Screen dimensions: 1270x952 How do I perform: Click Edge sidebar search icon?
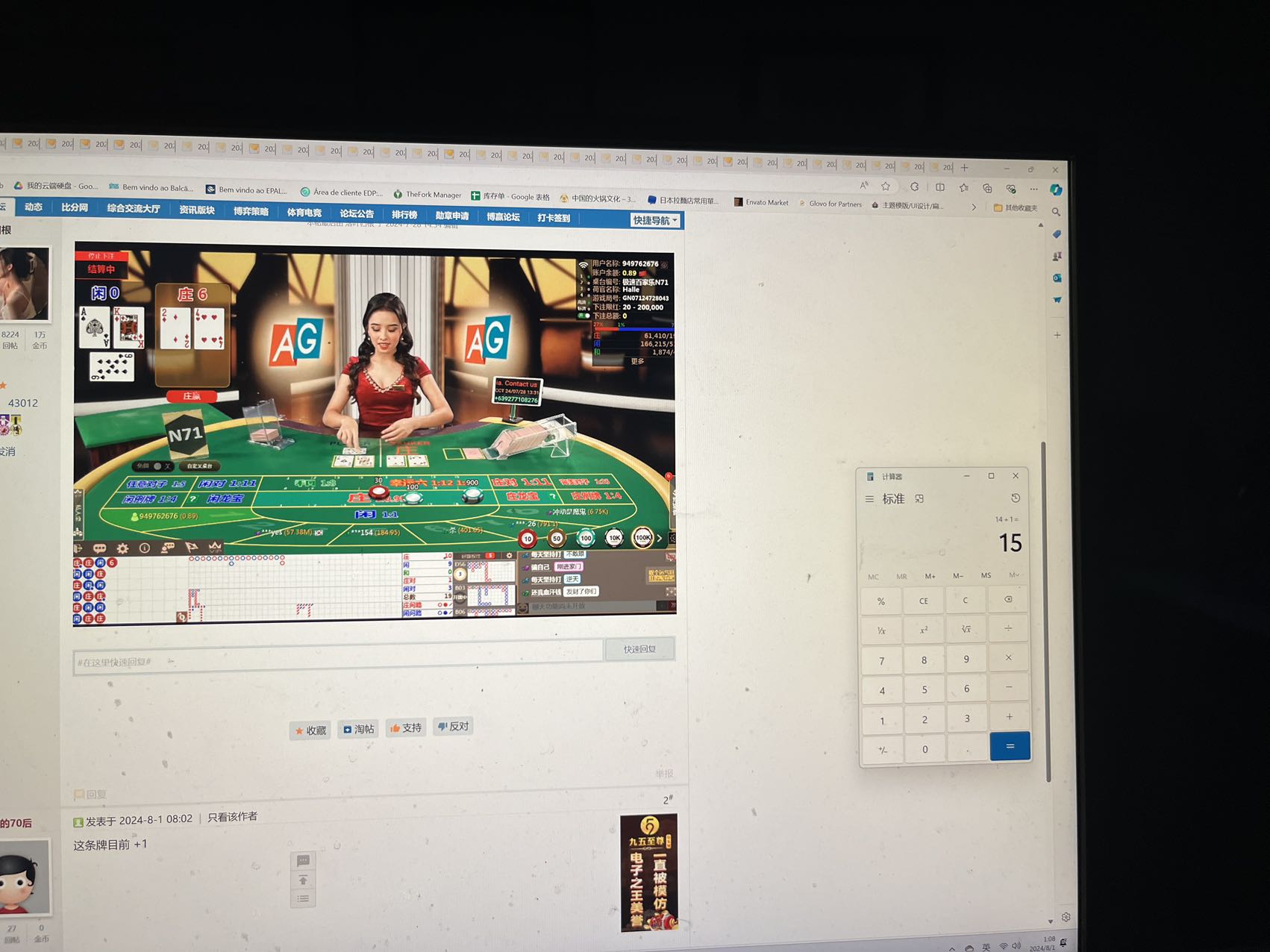click(x=1056, y=213)
